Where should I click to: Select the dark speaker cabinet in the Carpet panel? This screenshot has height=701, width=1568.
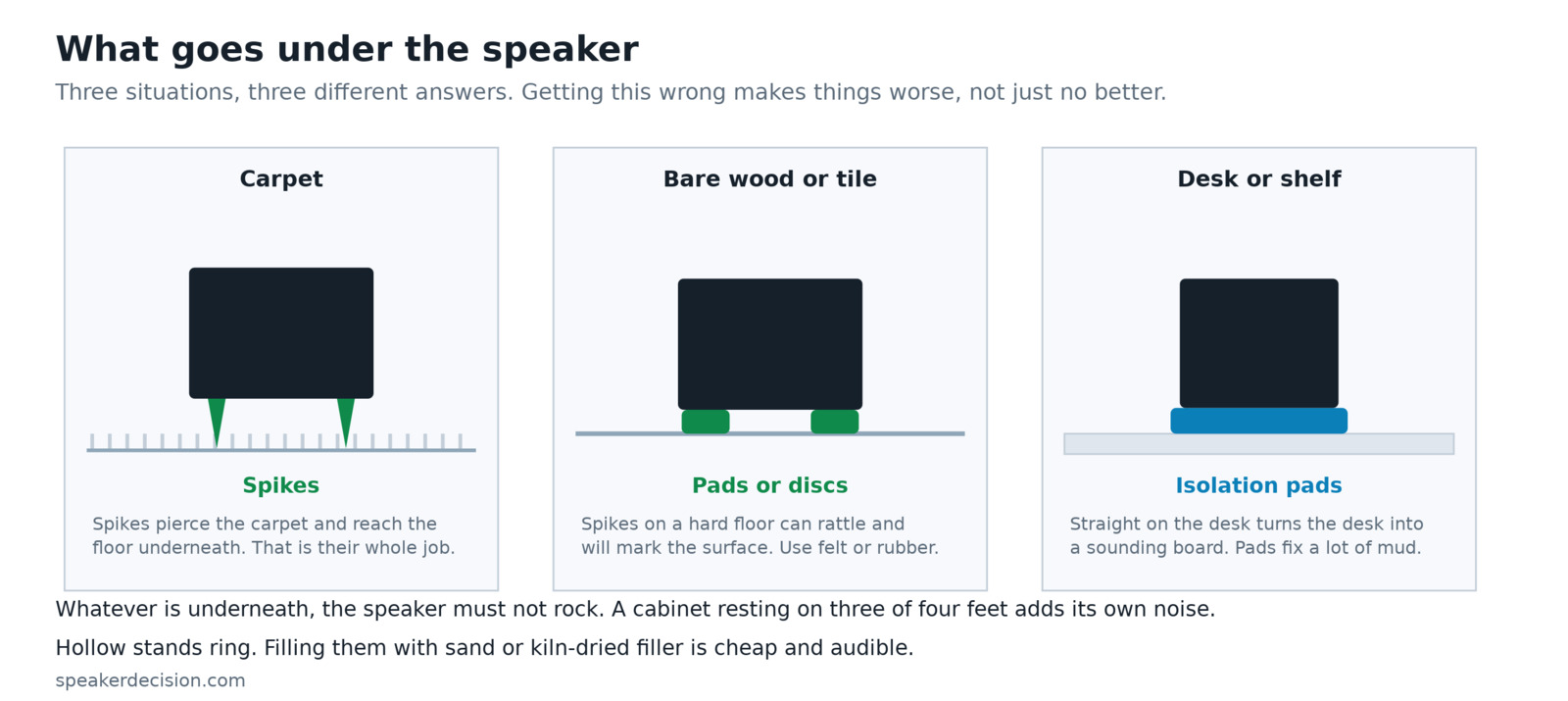(x=281, y=332)
